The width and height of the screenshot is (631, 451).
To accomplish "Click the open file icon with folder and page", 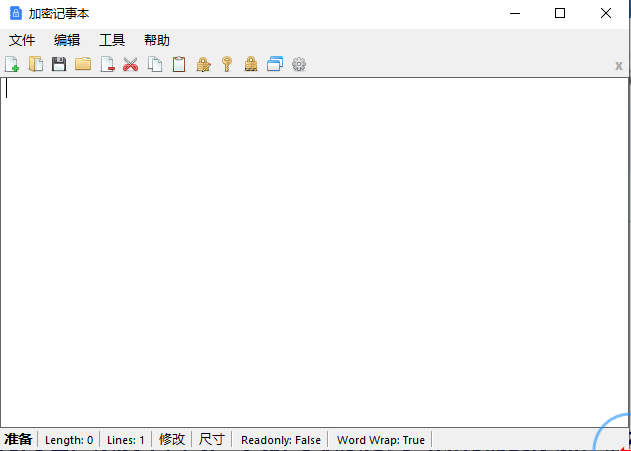I will (36, 64).
